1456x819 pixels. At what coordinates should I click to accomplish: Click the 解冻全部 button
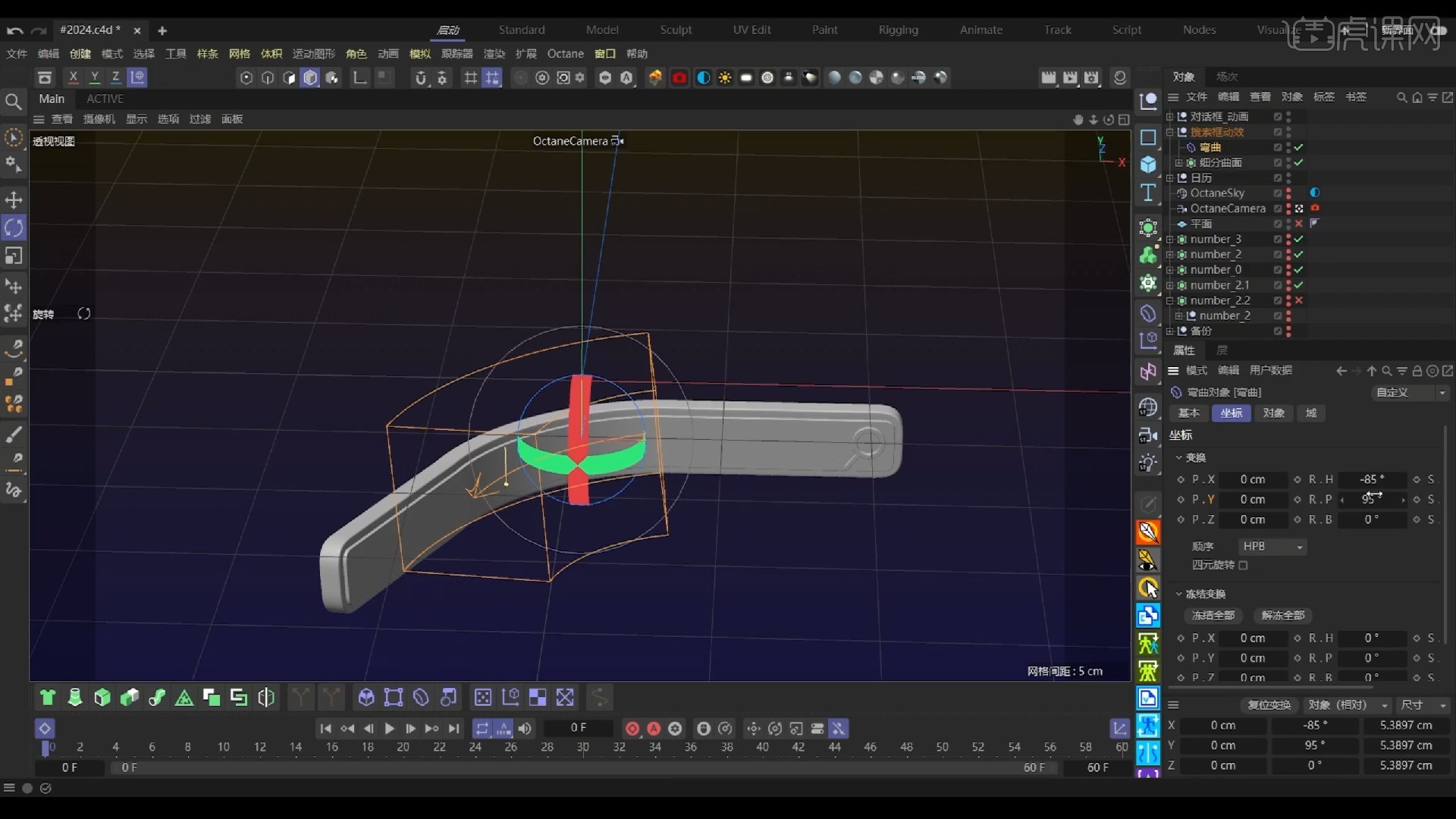pos(1283,616)
